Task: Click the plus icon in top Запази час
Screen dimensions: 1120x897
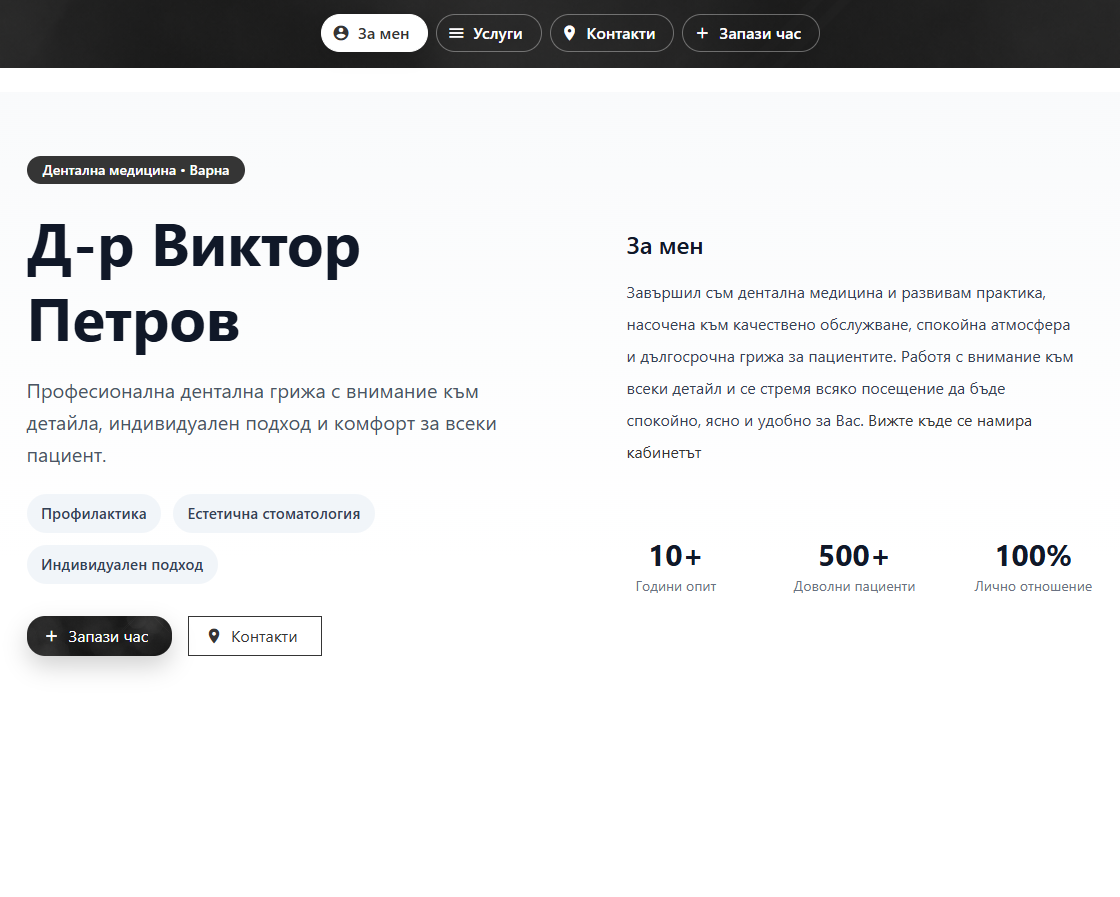Action: [702, 33]
